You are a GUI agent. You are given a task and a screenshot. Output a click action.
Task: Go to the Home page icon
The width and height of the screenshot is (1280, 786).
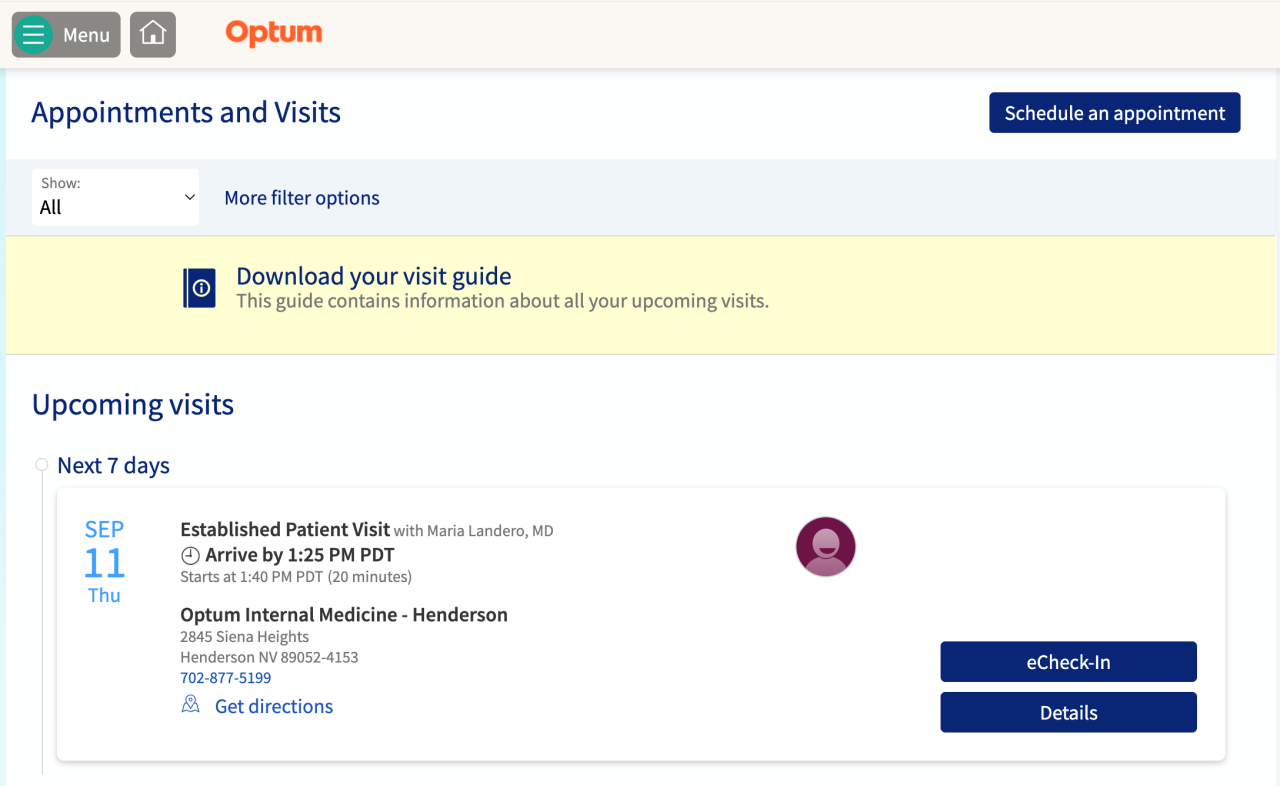153,35
